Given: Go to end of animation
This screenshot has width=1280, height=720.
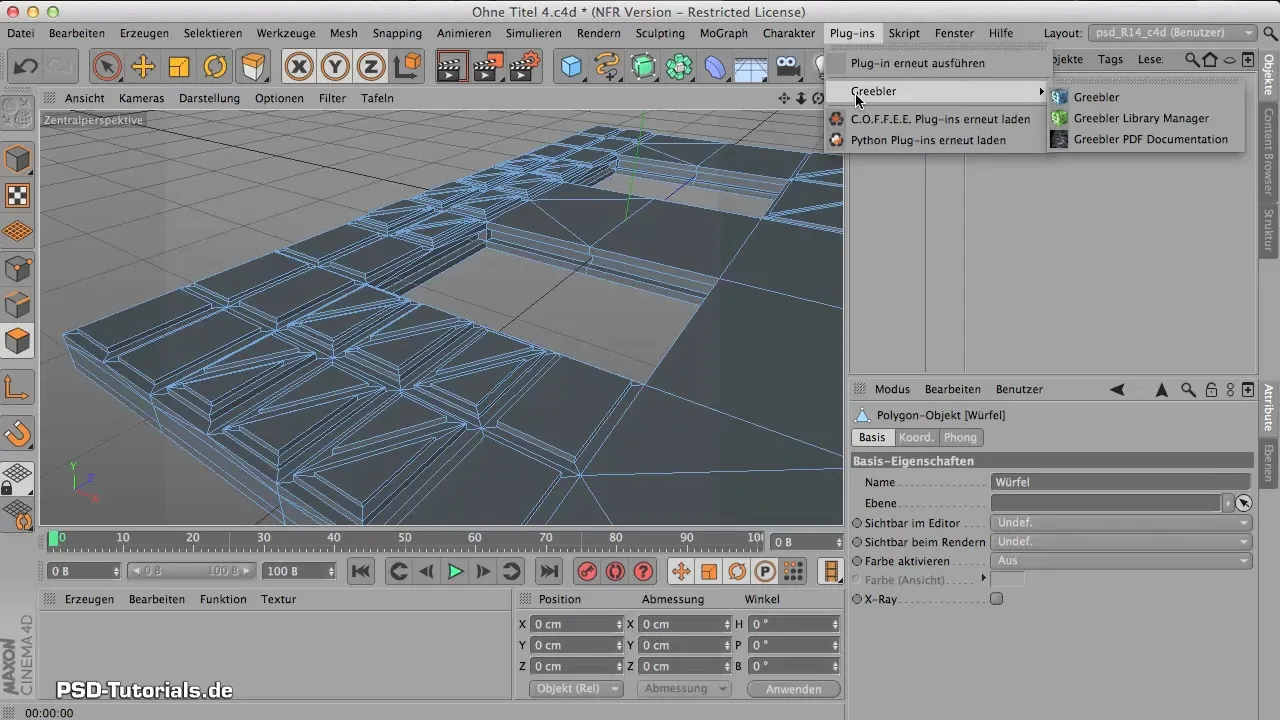Looking at the screenshot, I should pyautogui.click(x=548, y=571).
